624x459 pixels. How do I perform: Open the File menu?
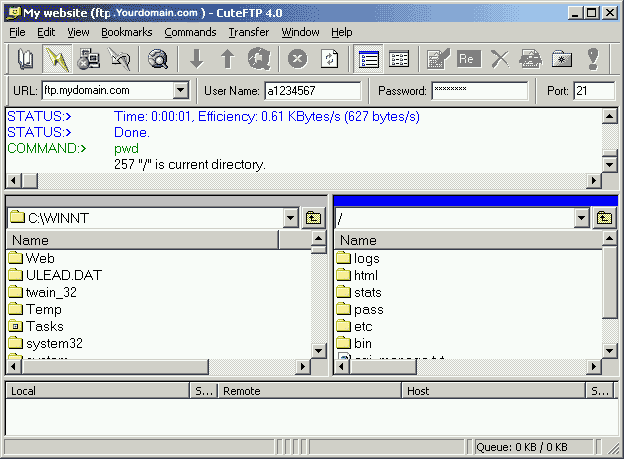17,32
